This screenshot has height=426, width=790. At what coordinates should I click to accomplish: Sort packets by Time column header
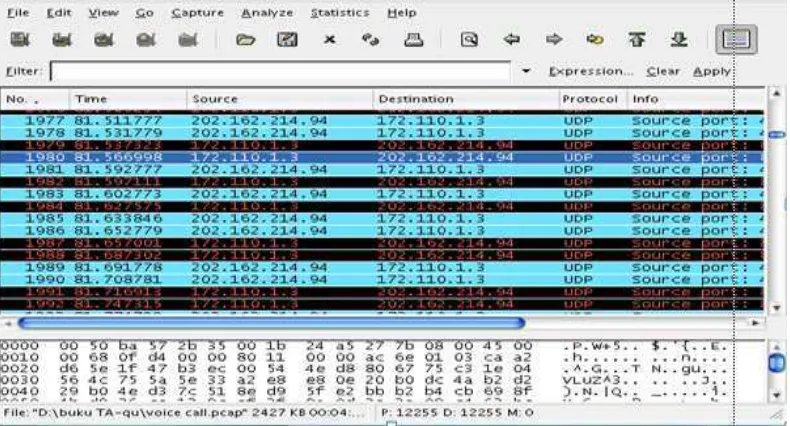[x=128, y=99]
